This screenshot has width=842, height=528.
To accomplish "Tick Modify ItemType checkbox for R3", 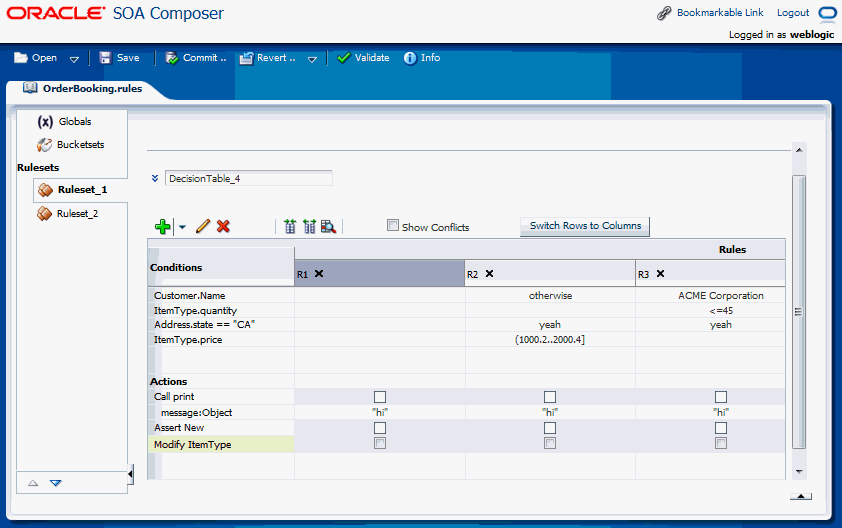I will (721, 443).
